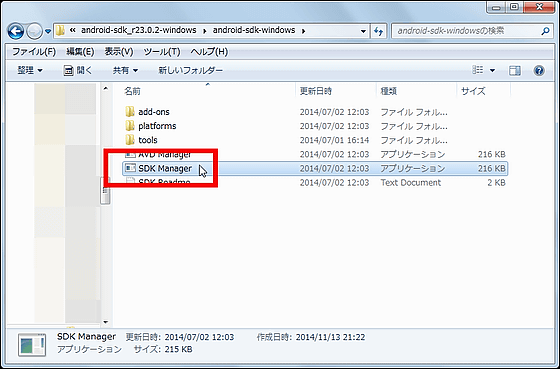Open the 共有 dropdown
Image resolution: width=560 pixels, height=369 pixels.
pos(125,70)
